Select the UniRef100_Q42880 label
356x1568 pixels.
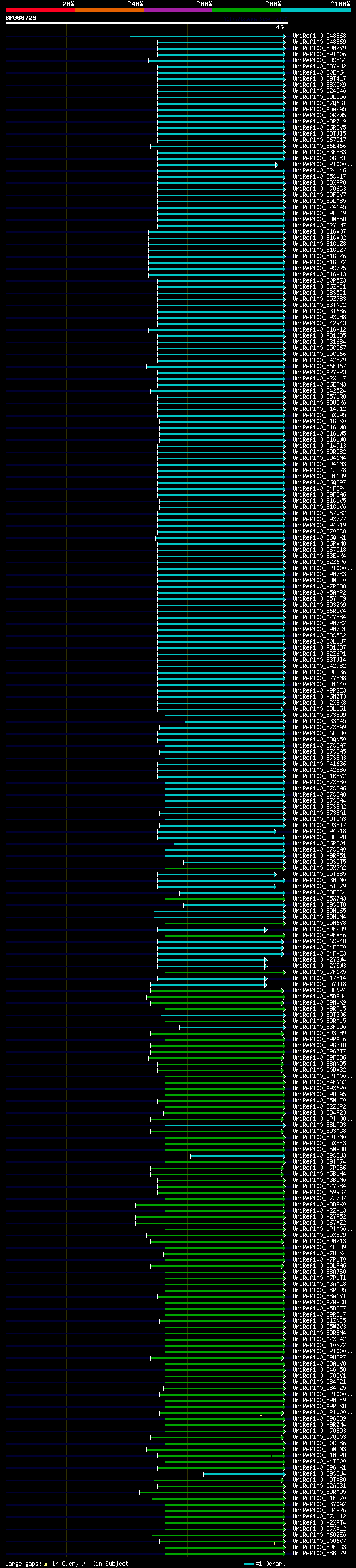[x=319, y=770]
